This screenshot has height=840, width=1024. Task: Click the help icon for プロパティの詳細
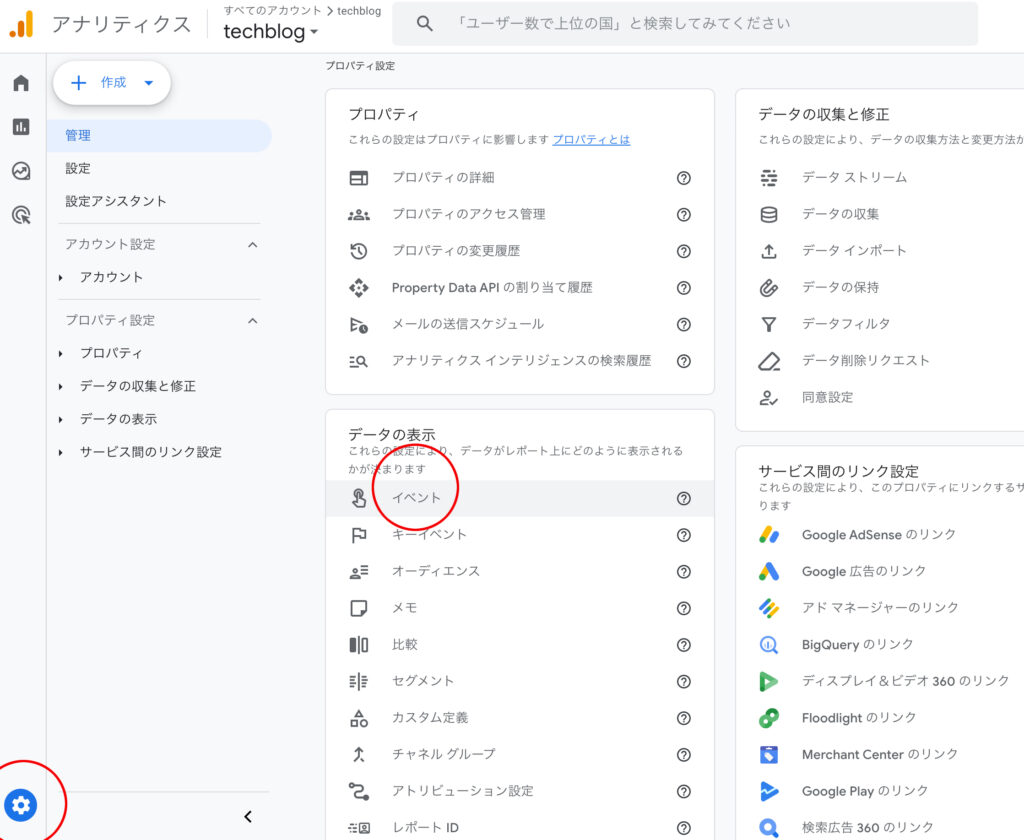pyautogui.click(x=683, y=178)
